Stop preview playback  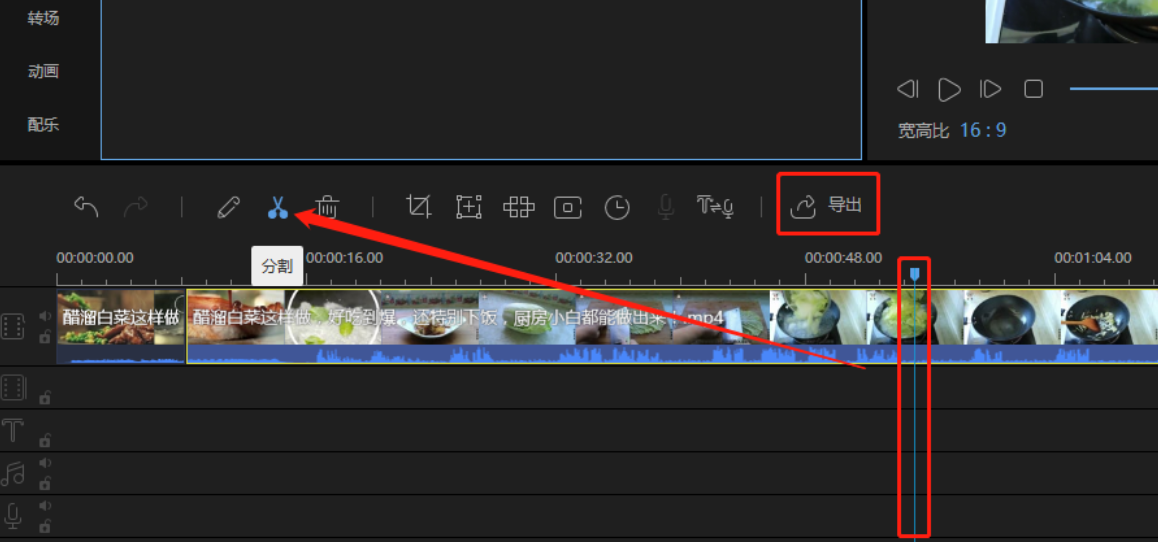tap(1033, 89)
